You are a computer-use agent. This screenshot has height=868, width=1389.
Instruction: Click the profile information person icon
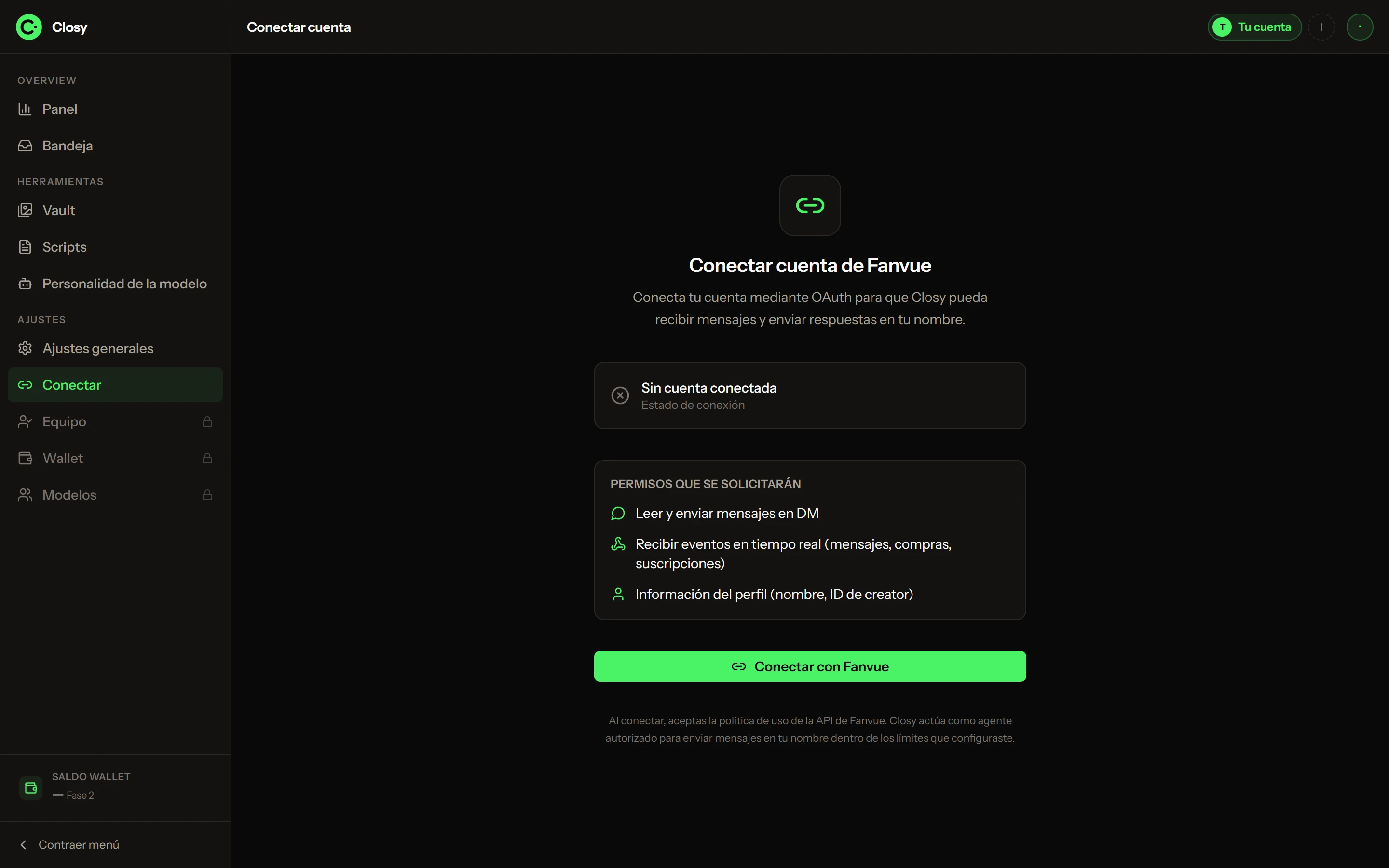point(618,594)
